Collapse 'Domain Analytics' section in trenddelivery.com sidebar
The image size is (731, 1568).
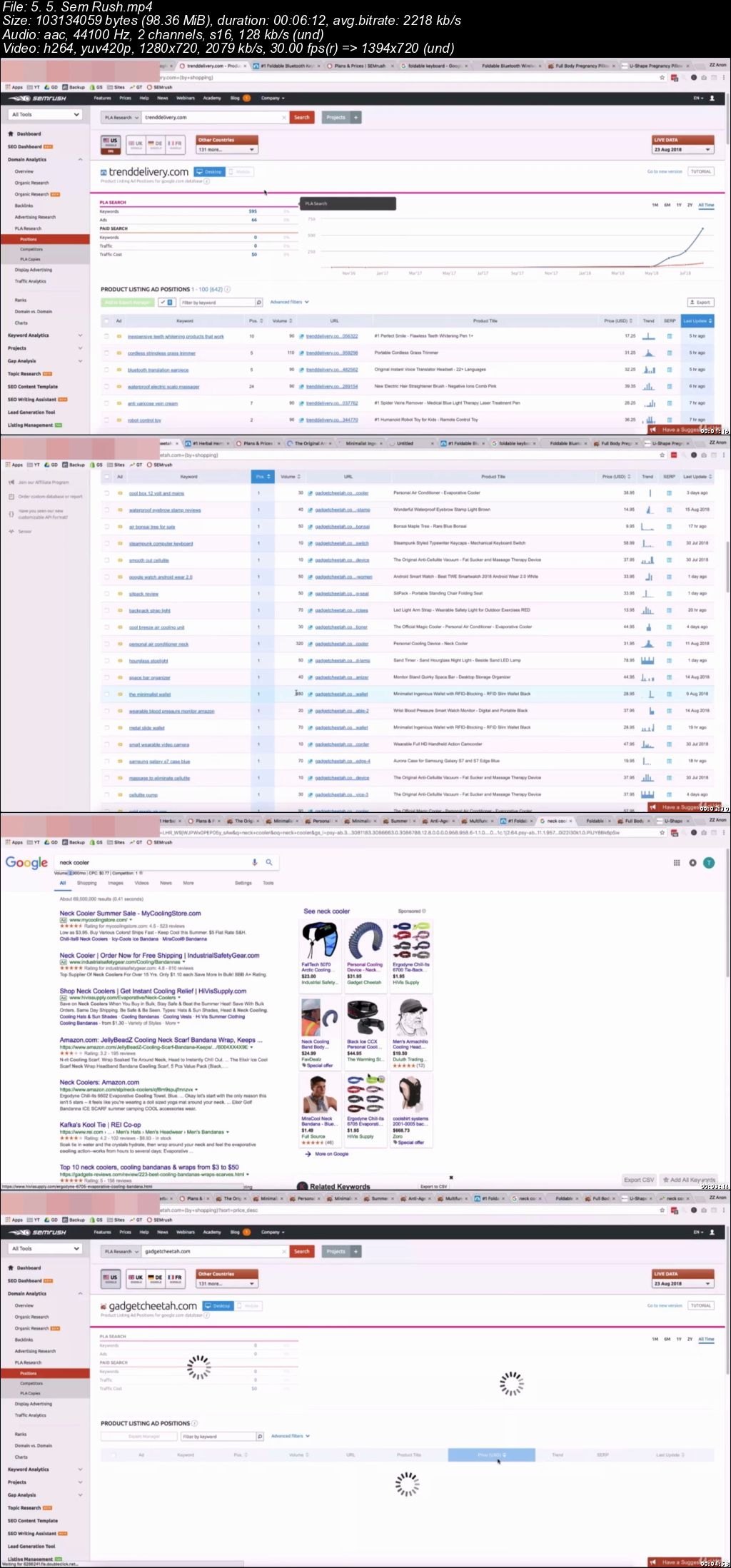(80, 160)
